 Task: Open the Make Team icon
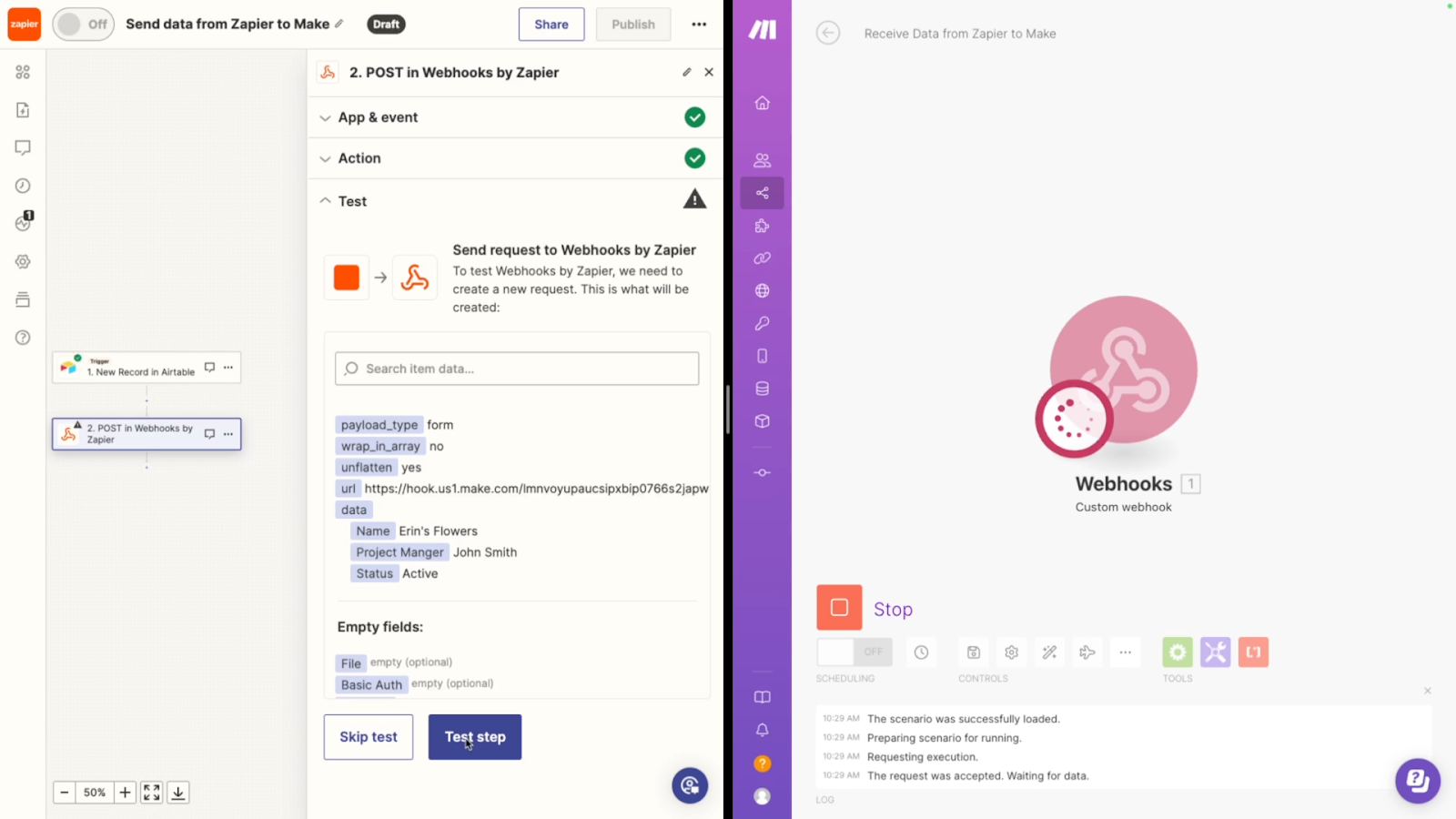[763, 160]
